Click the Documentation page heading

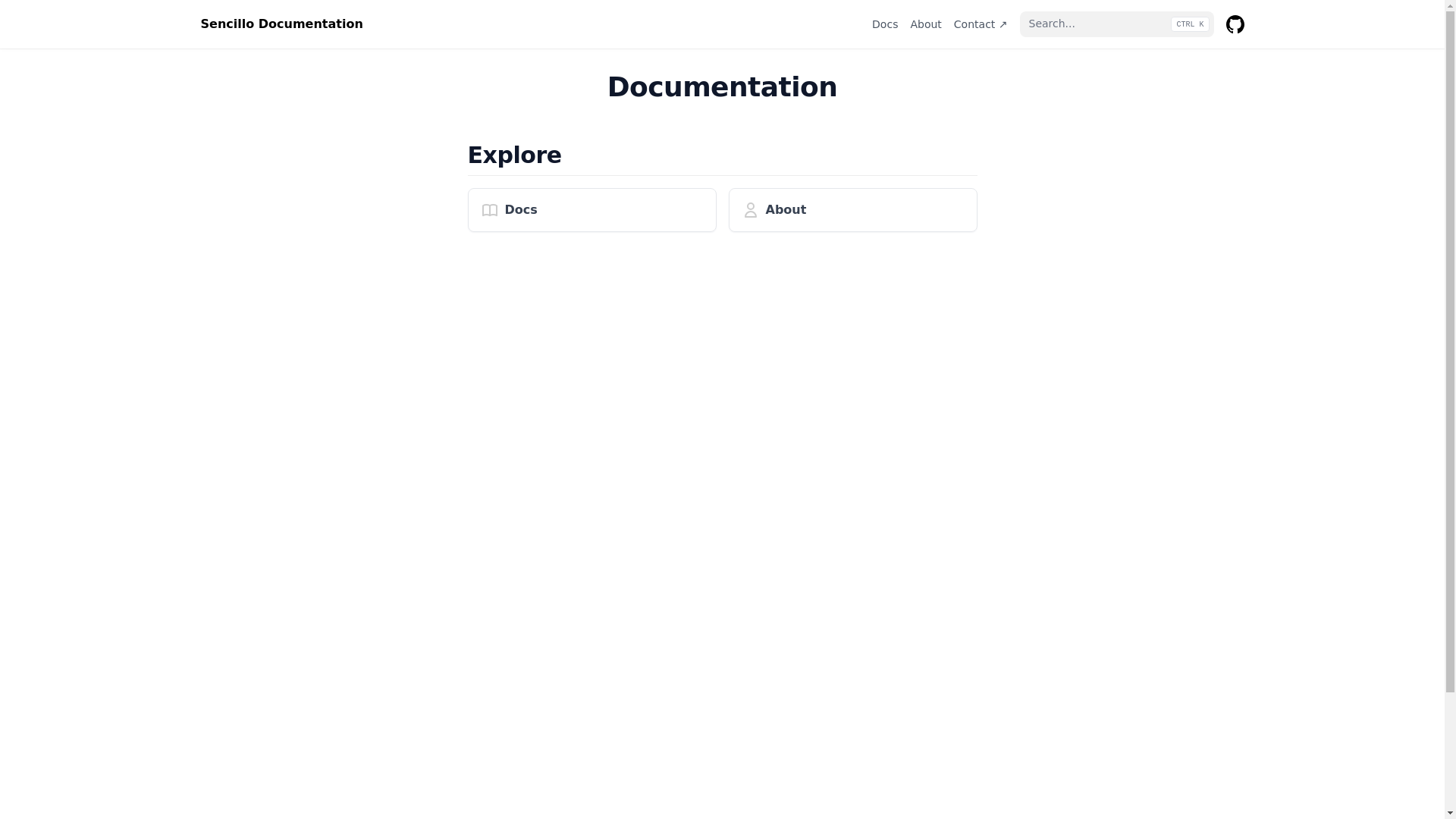pos(722,87)
